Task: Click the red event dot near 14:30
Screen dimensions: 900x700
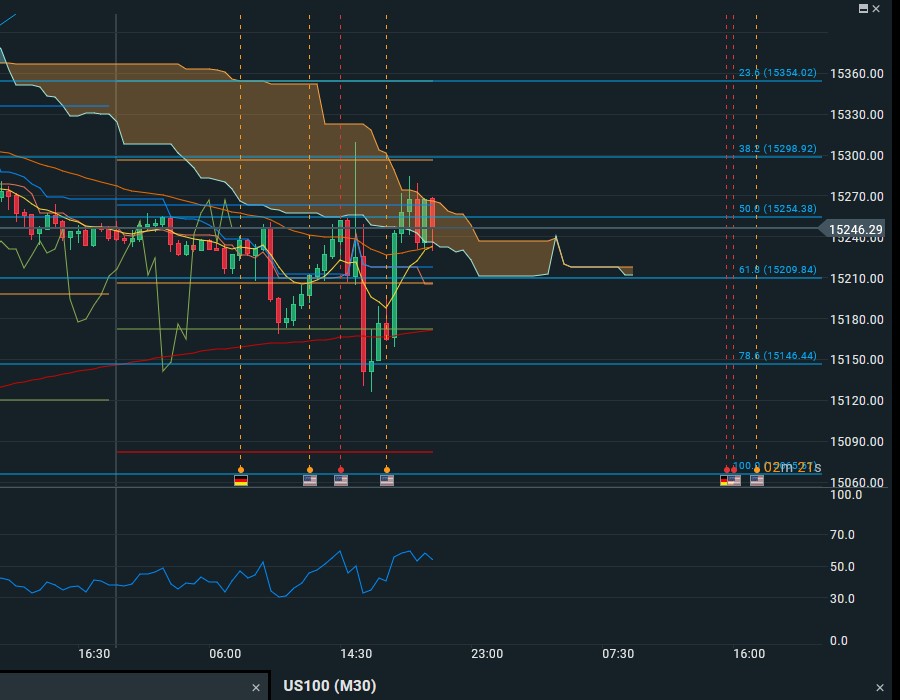Action: pos(341,470)
